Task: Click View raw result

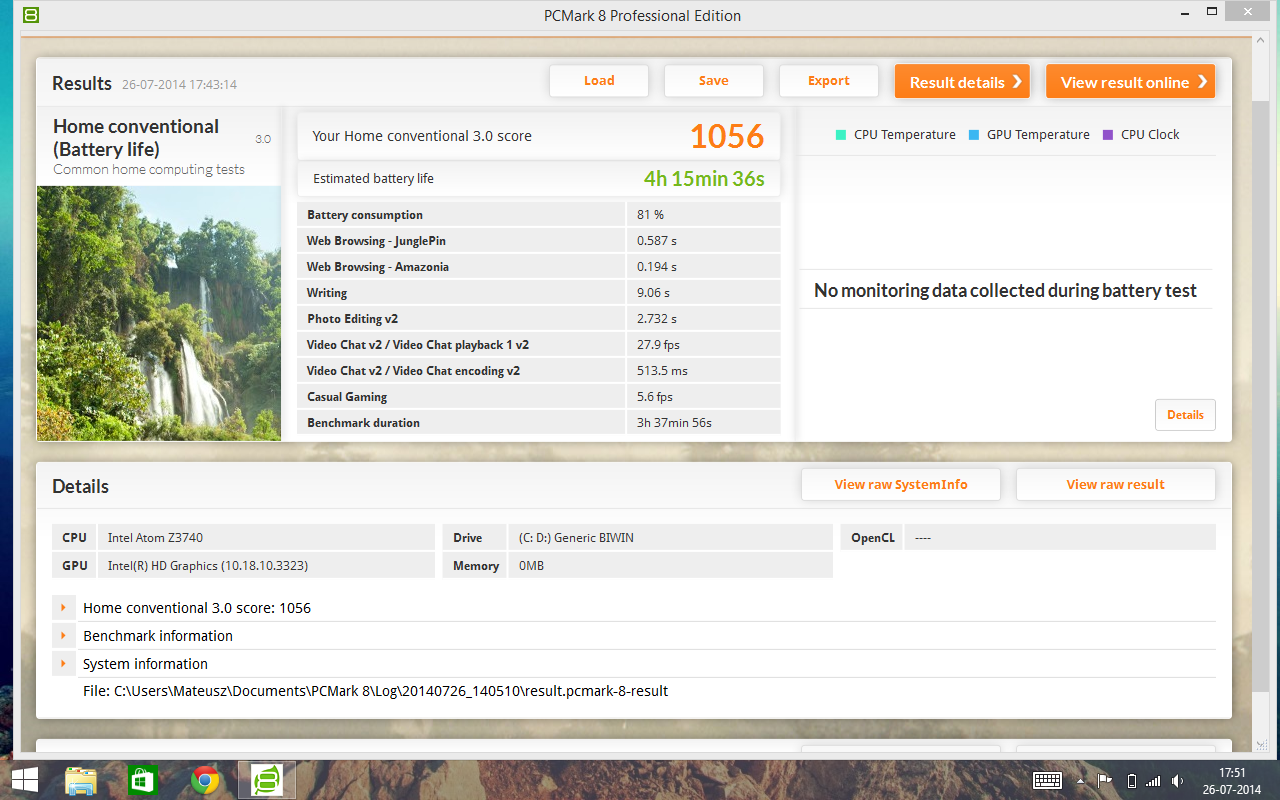Action: pos(1116,485)
